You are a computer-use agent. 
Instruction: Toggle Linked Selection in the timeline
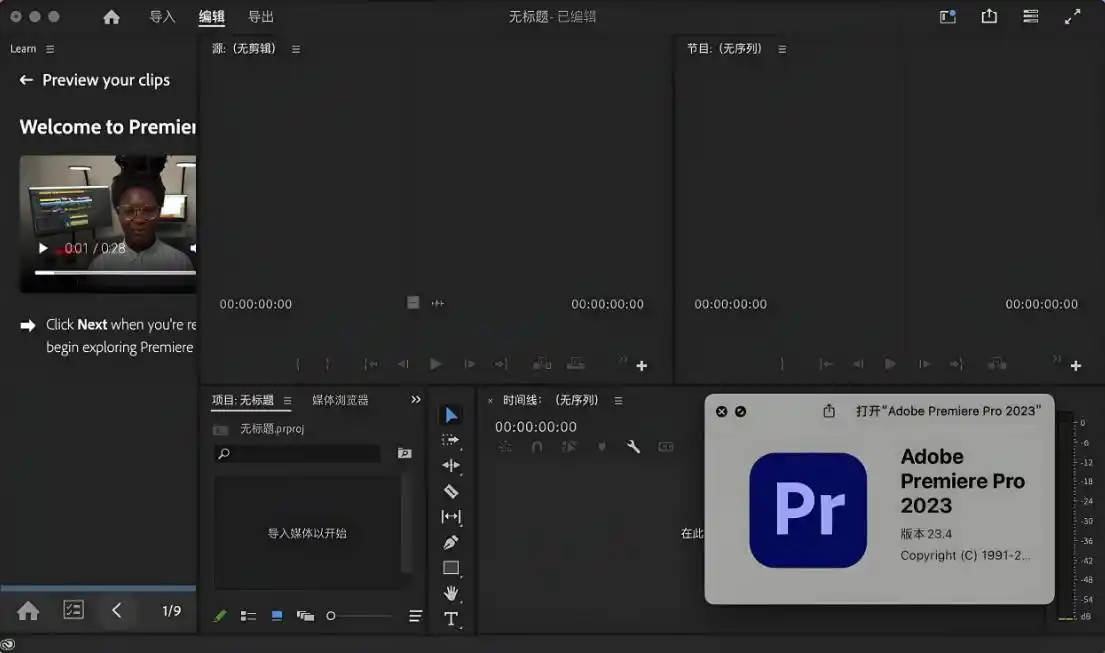(x=570, y=447)
